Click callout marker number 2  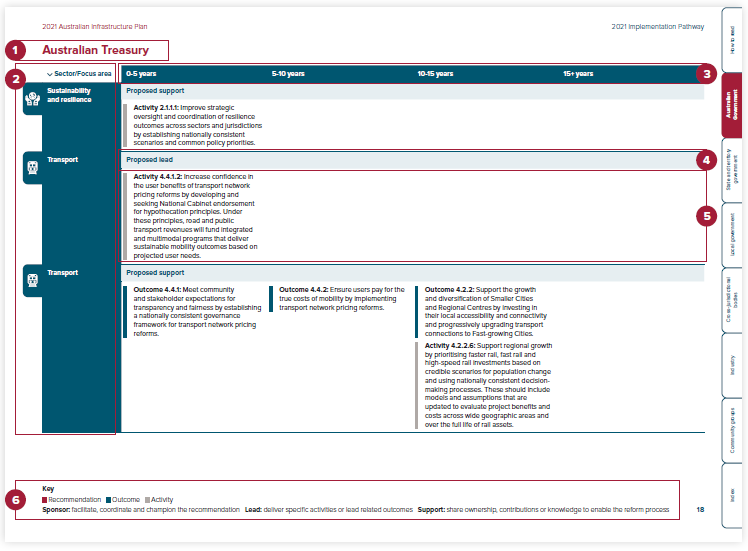[14, 78]
